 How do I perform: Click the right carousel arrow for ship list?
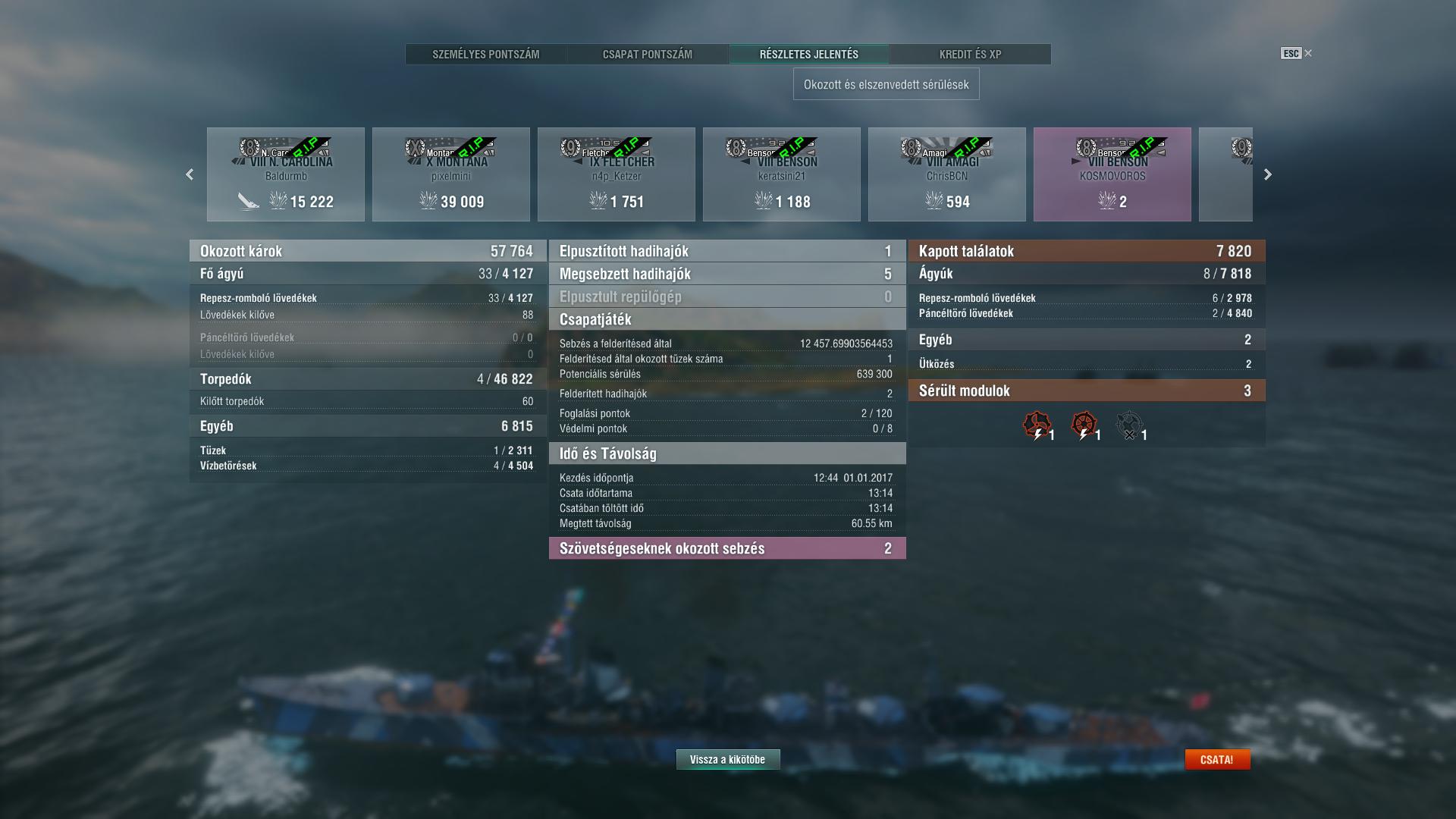click(1267, 174)
